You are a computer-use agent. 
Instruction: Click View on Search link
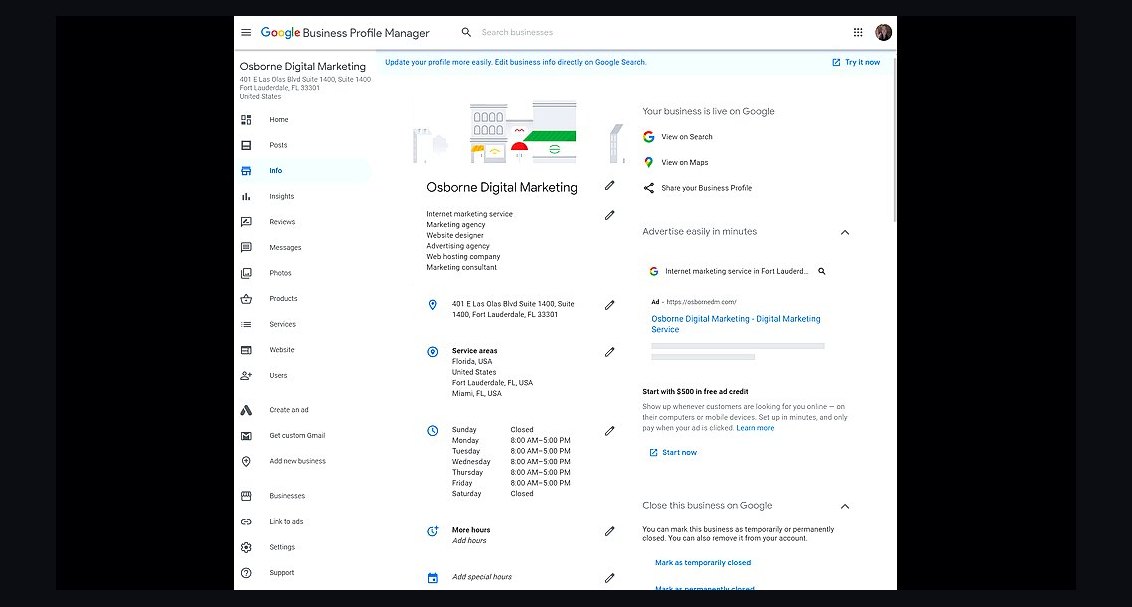[x=687, y=136]
